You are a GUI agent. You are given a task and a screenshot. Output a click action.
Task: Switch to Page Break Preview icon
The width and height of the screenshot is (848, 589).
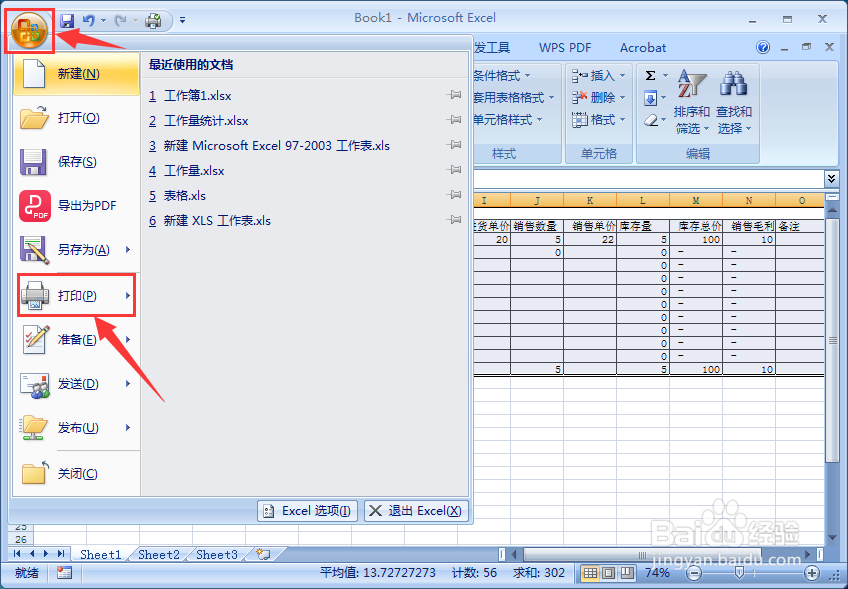pos(627,573)
